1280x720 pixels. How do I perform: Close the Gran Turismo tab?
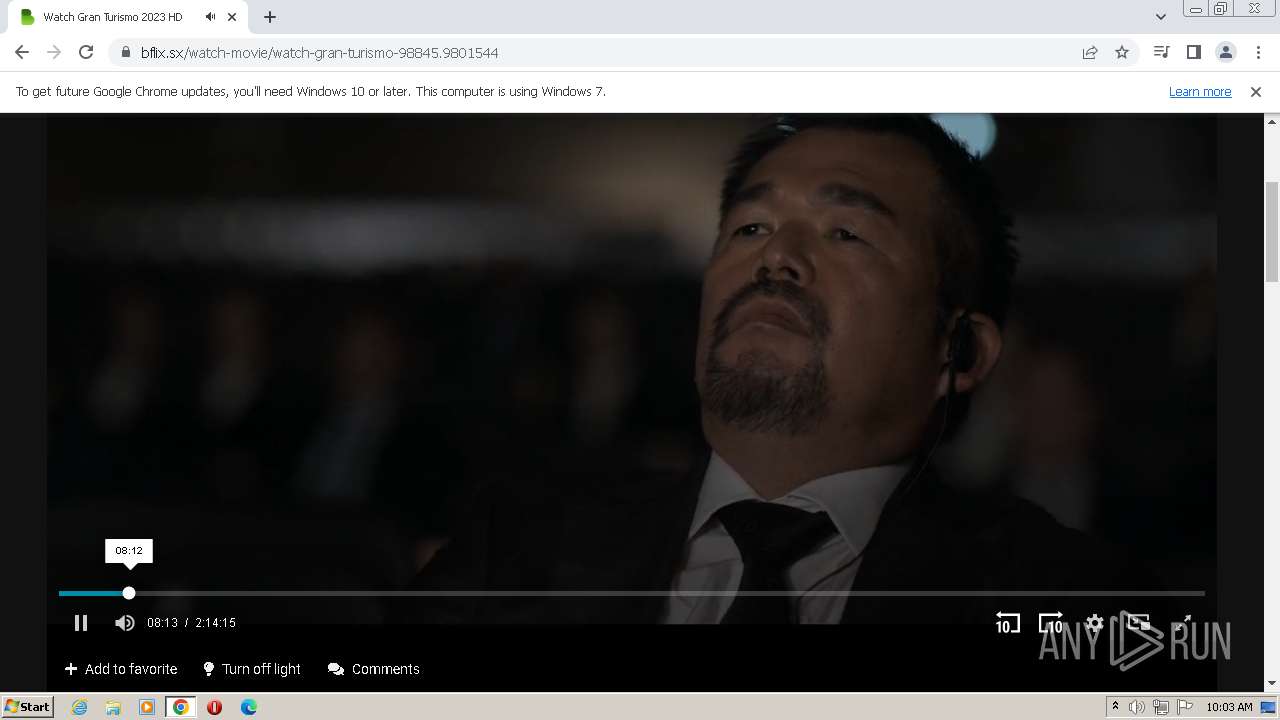pyautogui.click(x=232, y=17)
